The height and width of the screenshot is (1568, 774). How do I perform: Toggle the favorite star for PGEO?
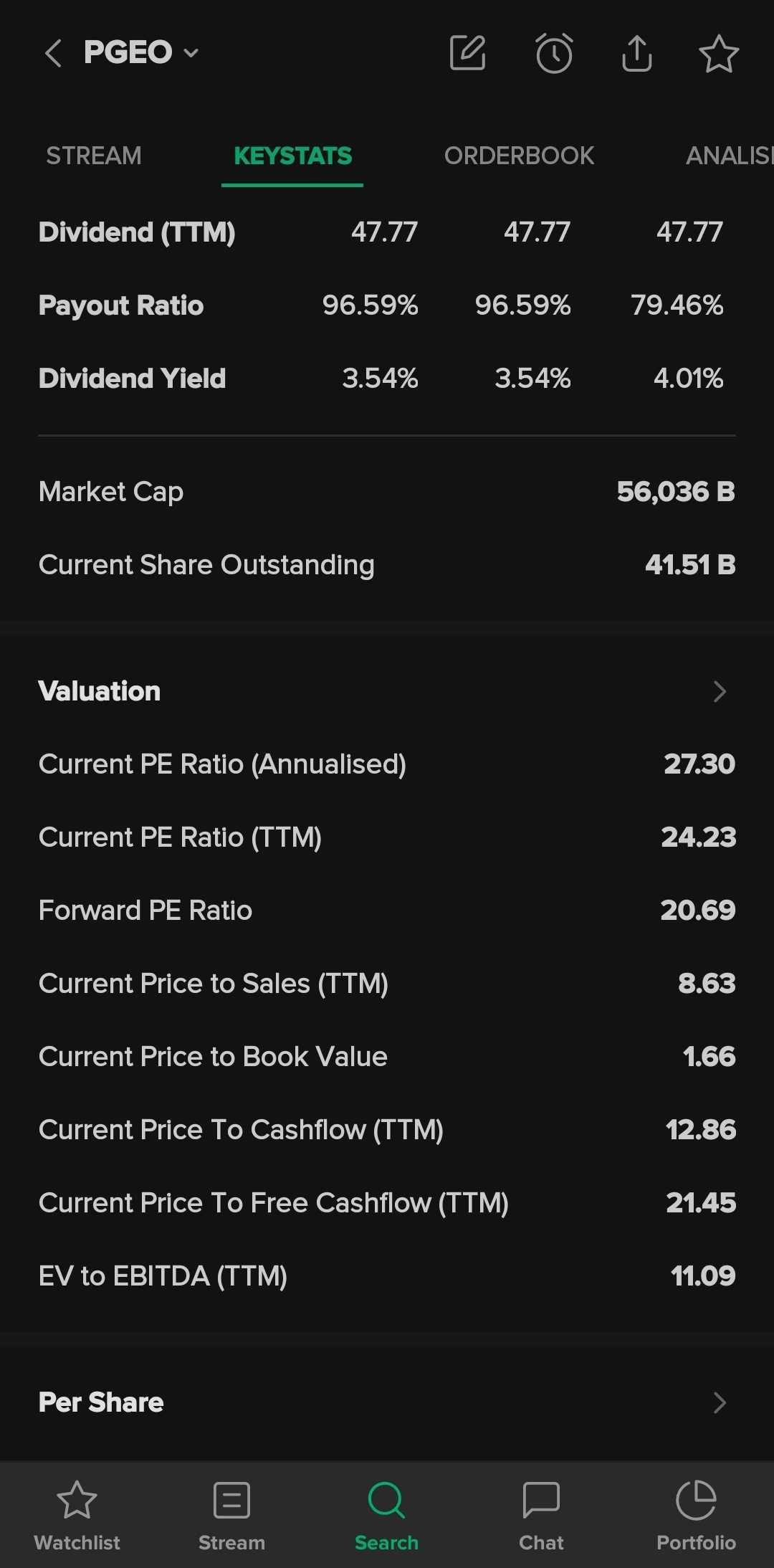[x=718, y=54]
